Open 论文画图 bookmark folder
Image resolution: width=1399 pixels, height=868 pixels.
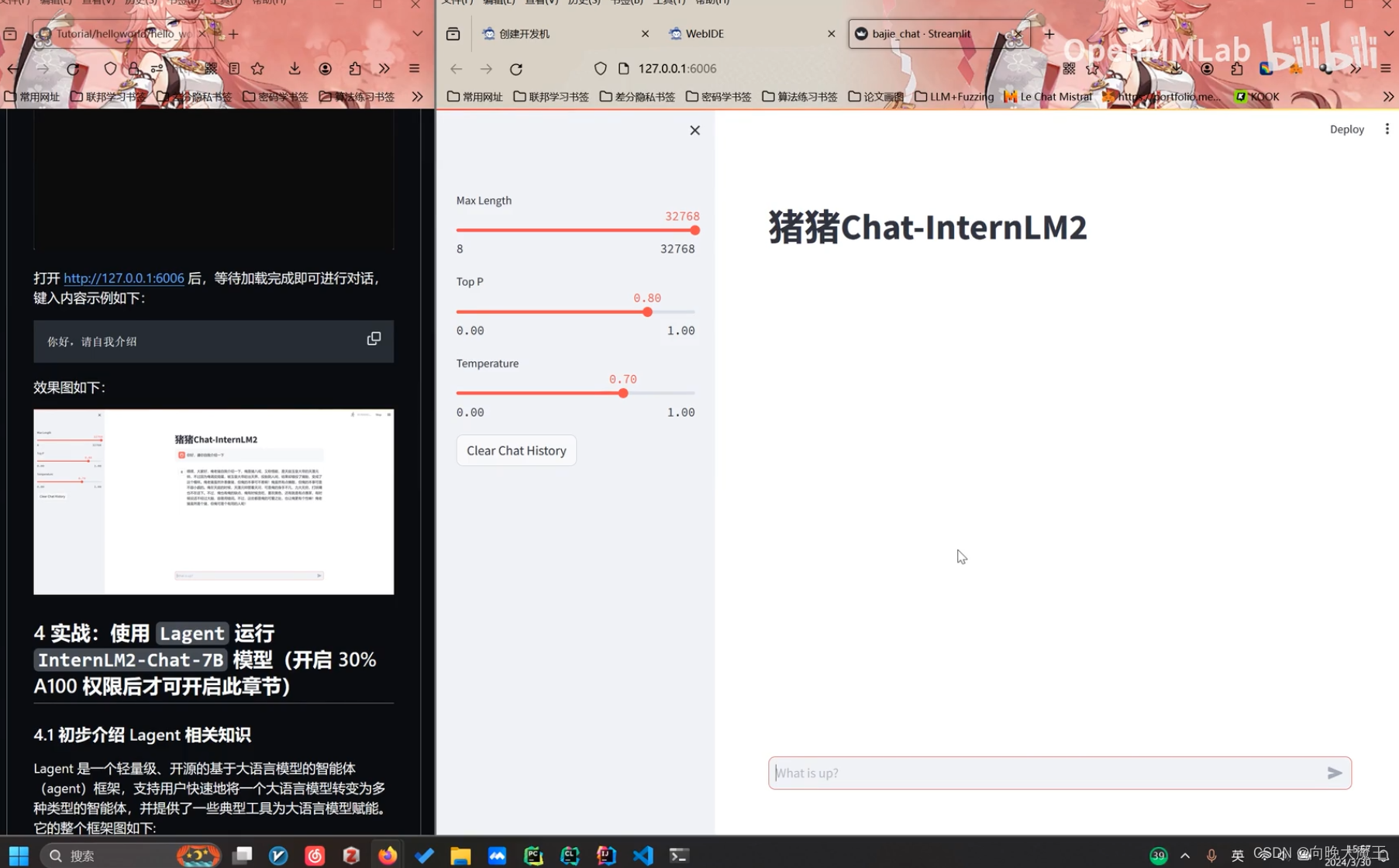[876, 97]
